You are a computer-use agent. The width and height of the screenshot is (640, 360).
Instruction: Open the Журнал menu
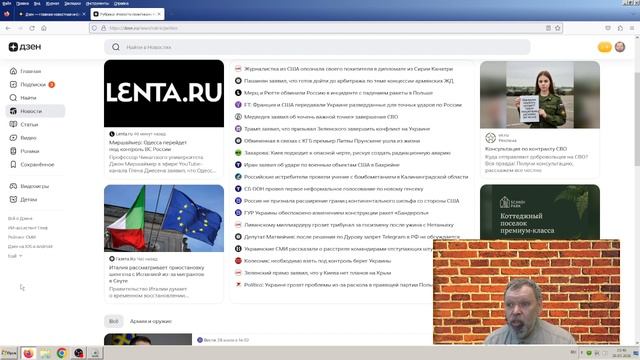pyautogui.click(x=52, y=3)
